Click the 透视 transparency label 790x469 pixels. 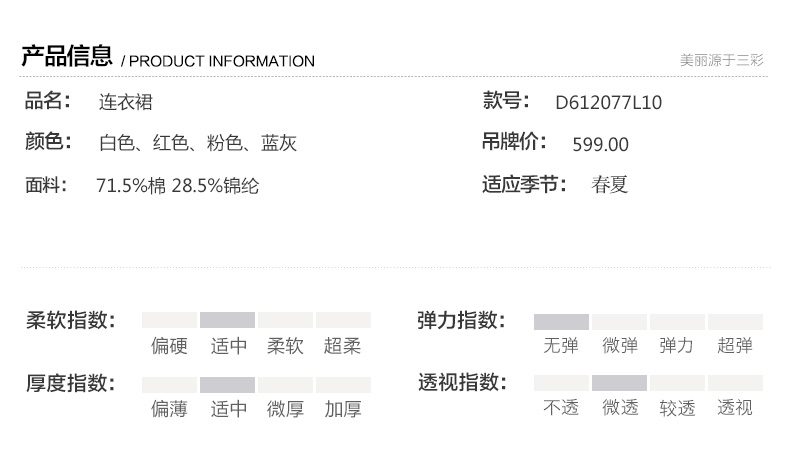735,407
